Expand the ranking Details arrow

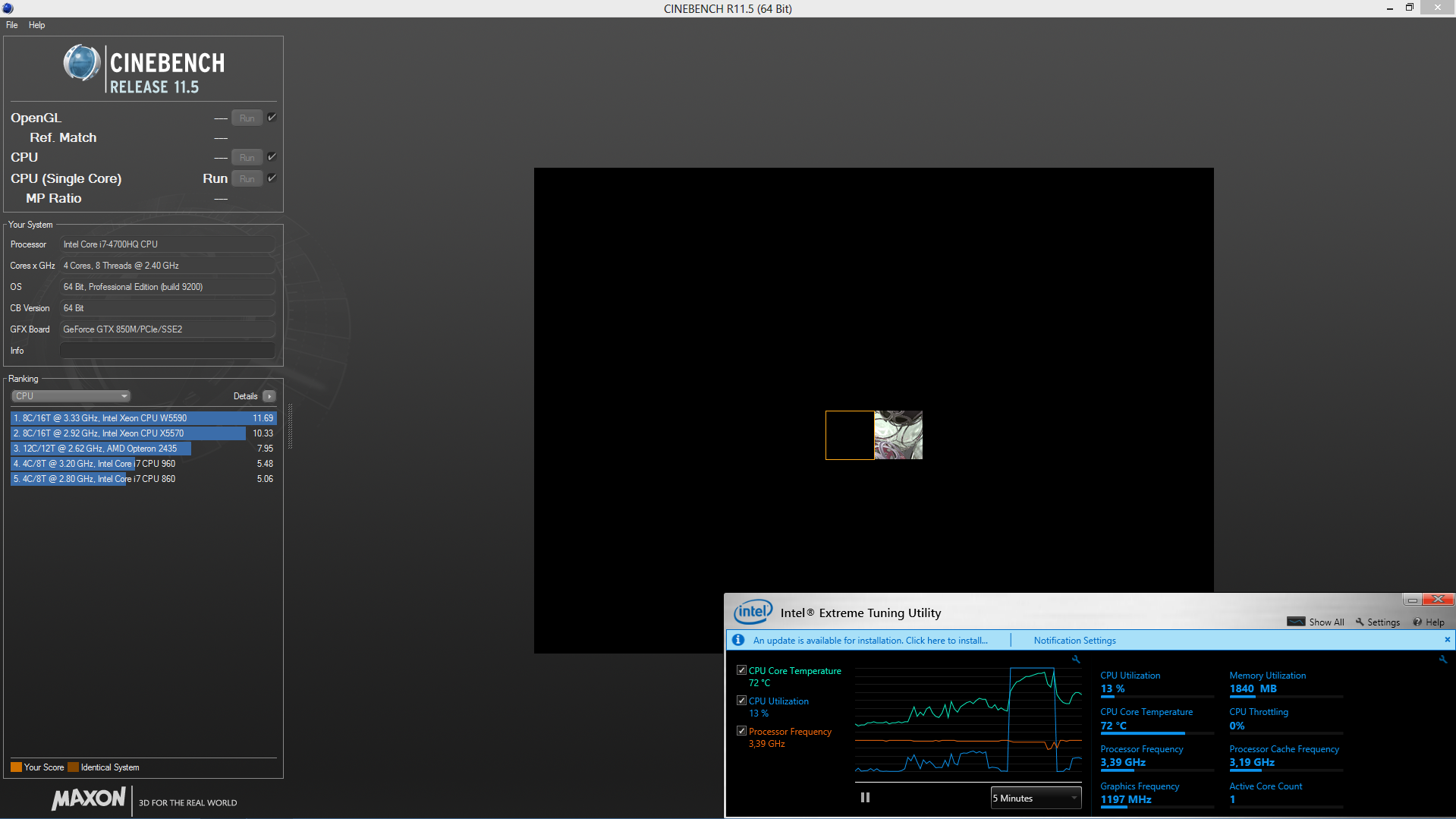269,396
